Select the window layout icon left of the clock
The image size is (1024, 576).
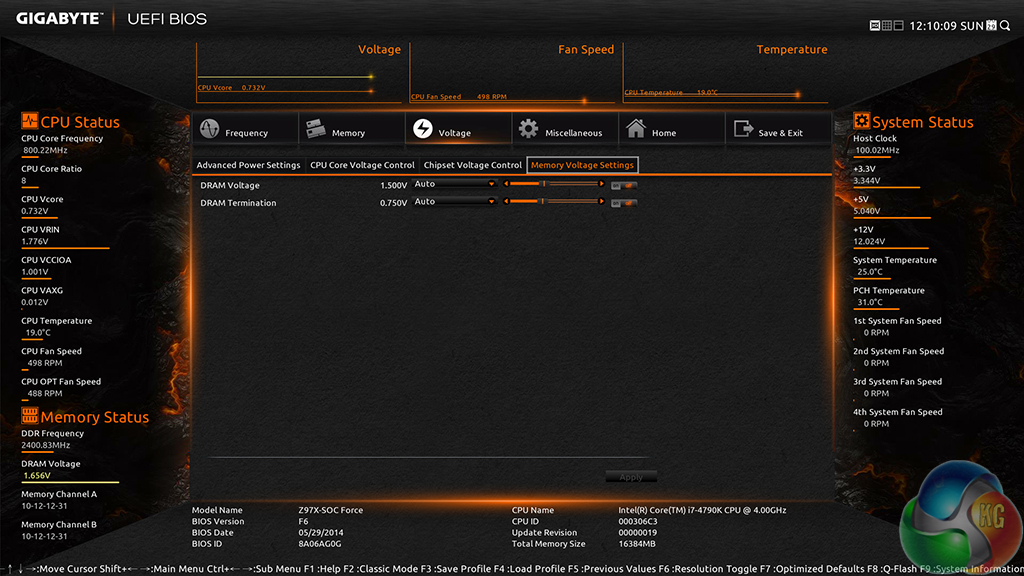[x=899, y=25]
